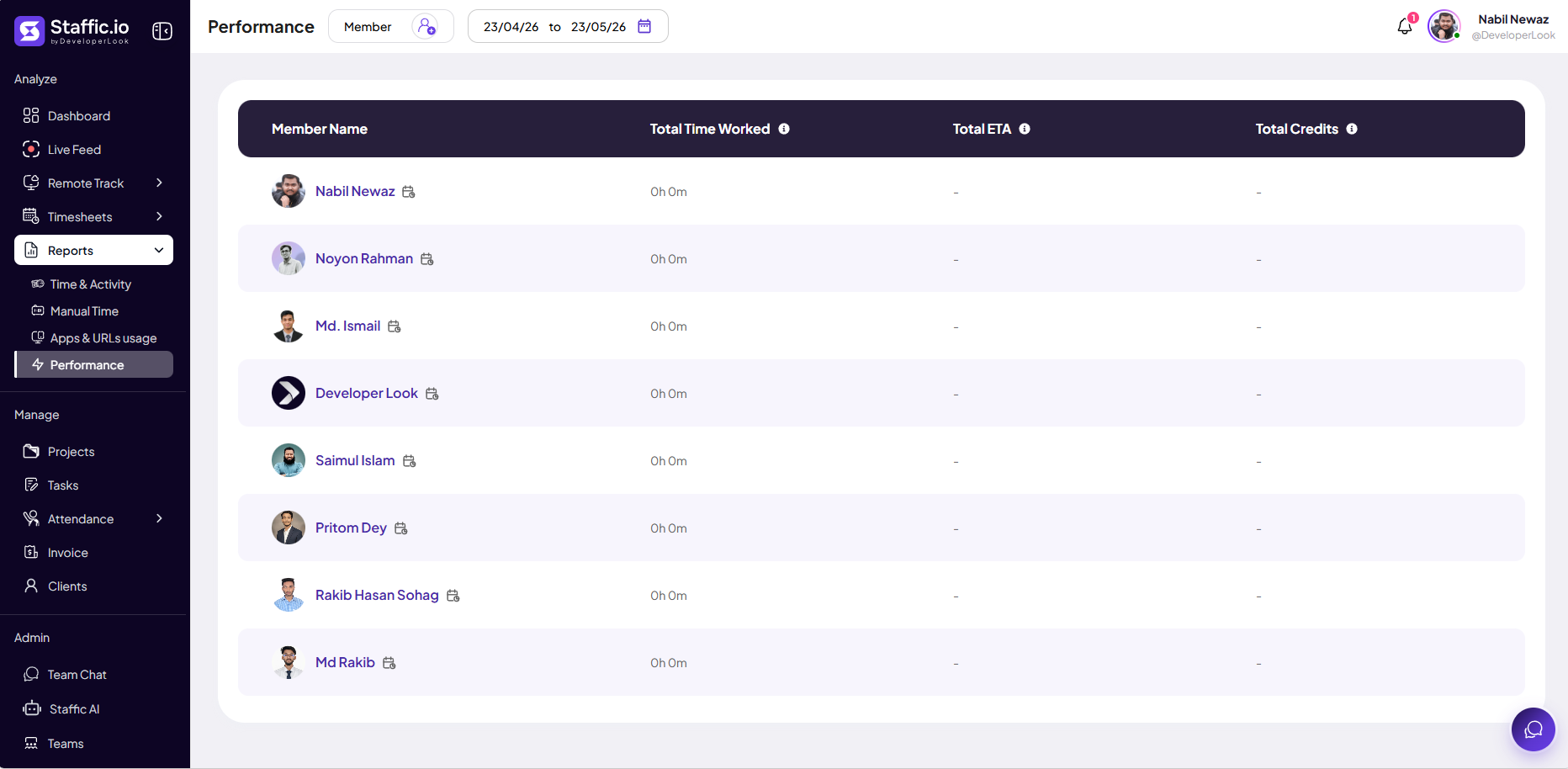
Task: Click the Projects folder icon
Action: tap(31, 451)
